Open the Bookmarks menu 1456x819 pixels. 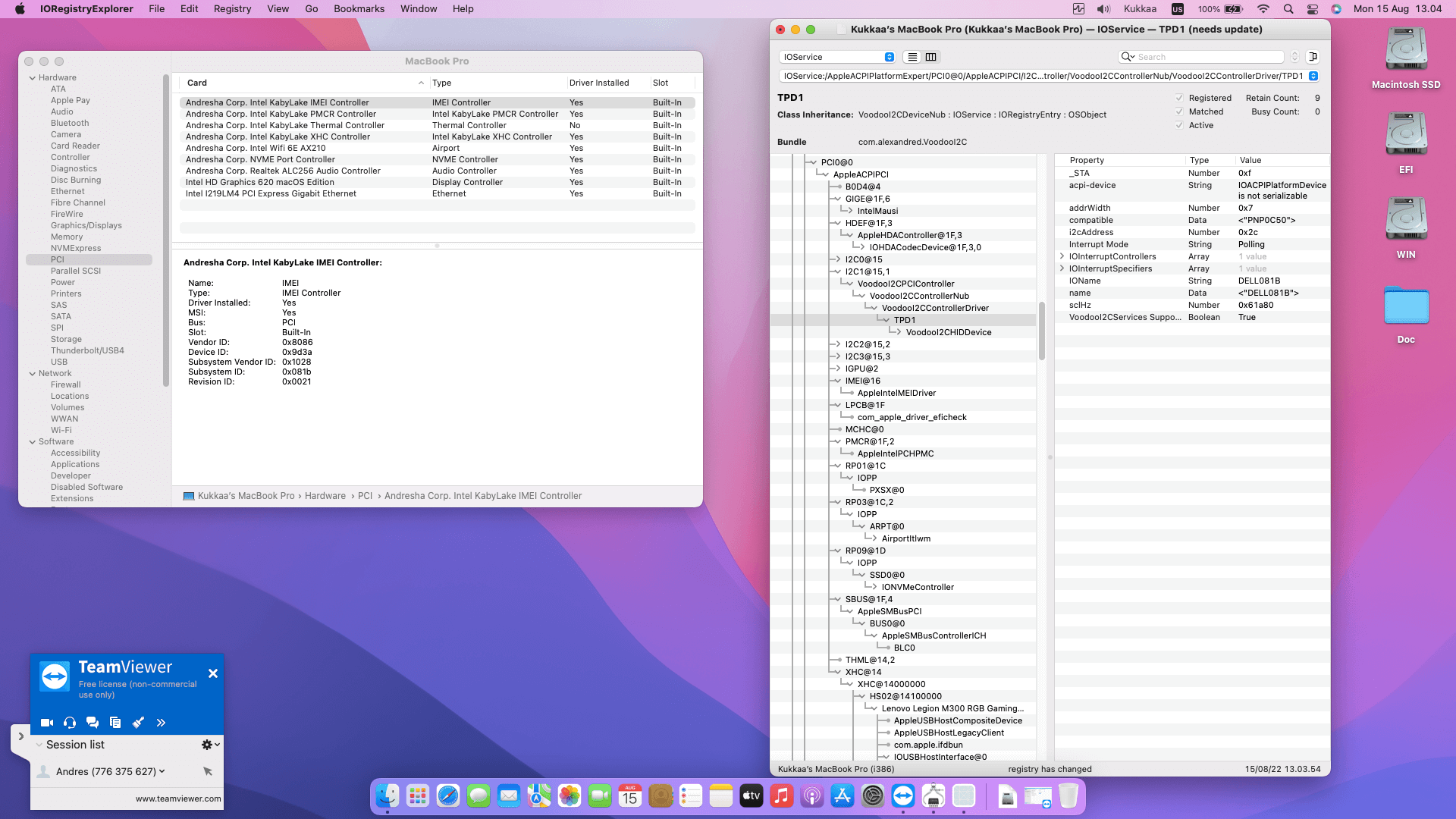coord(359,9)
